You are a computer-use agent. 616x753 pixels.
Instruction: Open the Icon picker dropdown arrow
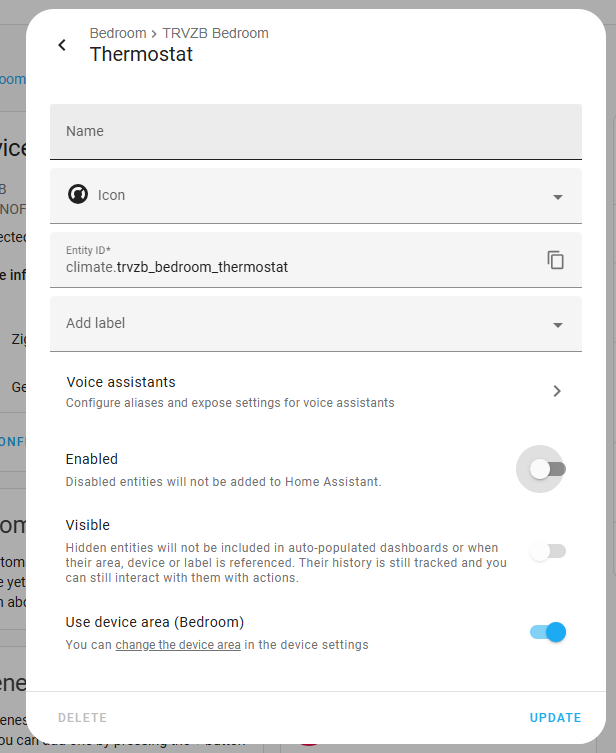point(557,197)
